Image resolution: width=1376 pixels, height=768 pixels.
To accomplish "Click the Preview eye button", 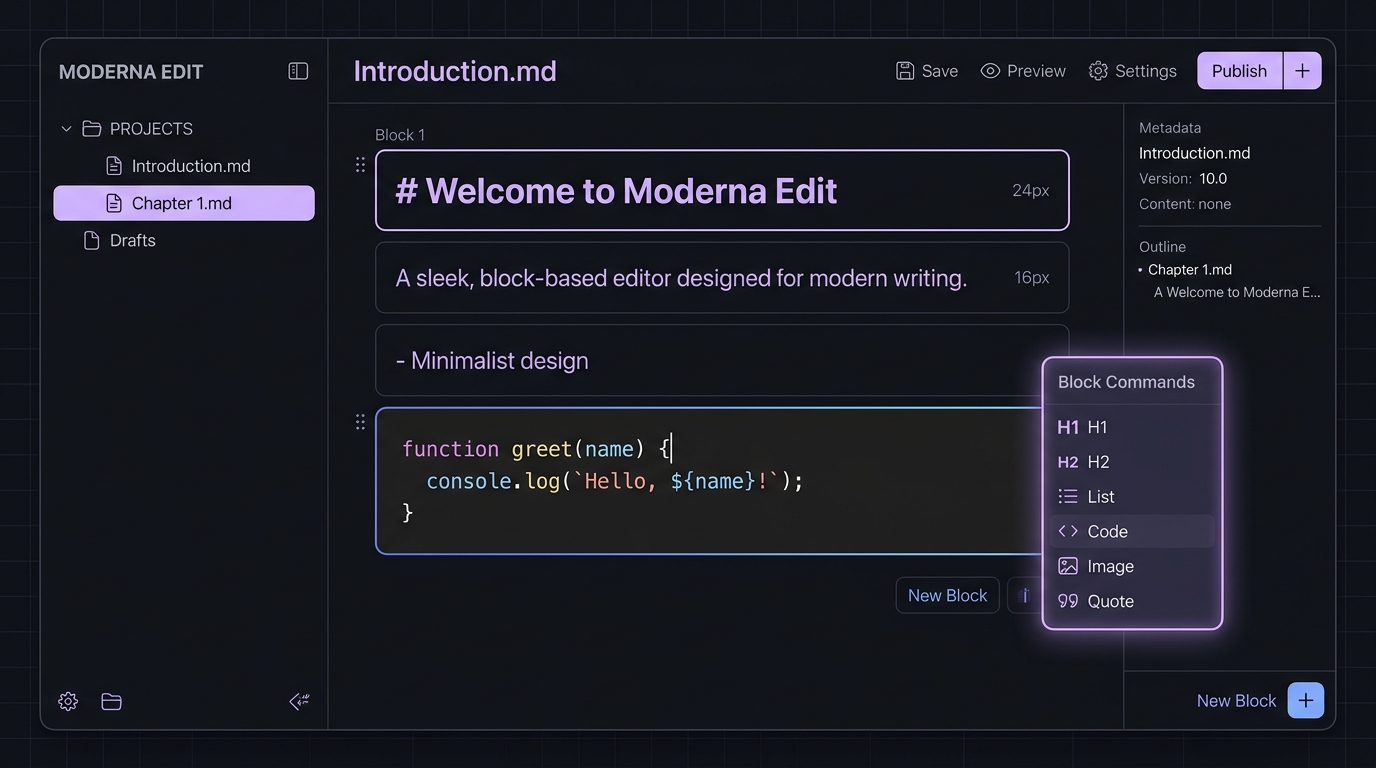I will pyautogui.click(x=1023, y=71).
